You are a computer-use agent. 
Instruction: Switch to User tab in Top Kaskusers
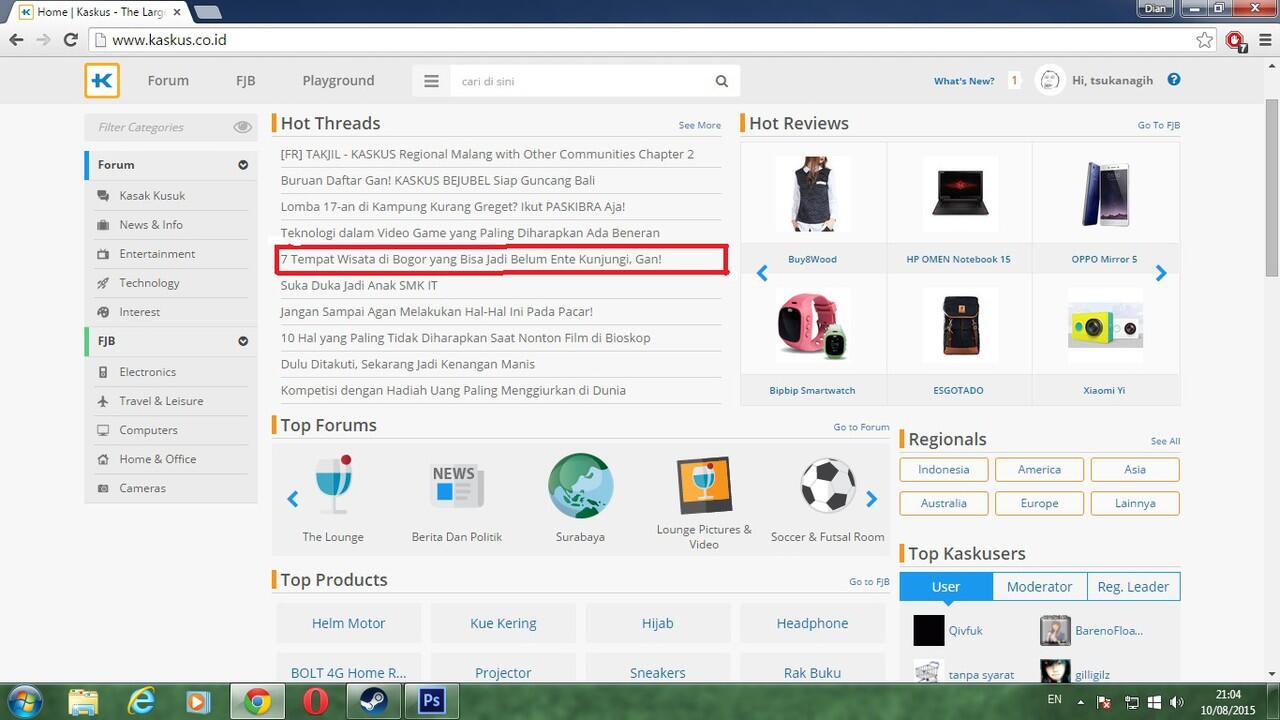946,587
